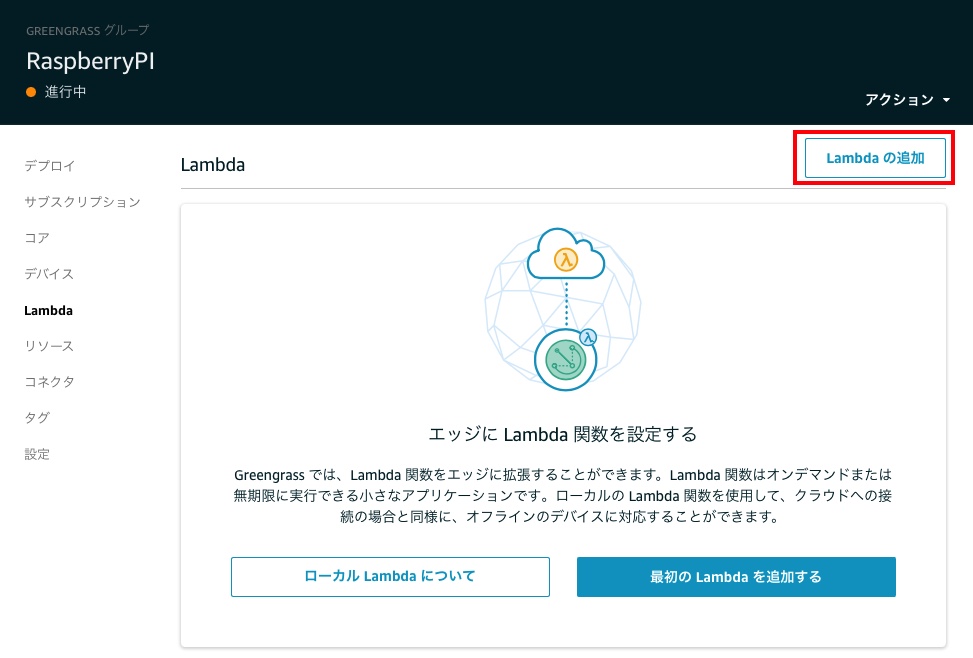Viewport: 973px width, 658px height.
Task: Select the Lambda sidebar item
Action: click(48, 310)
